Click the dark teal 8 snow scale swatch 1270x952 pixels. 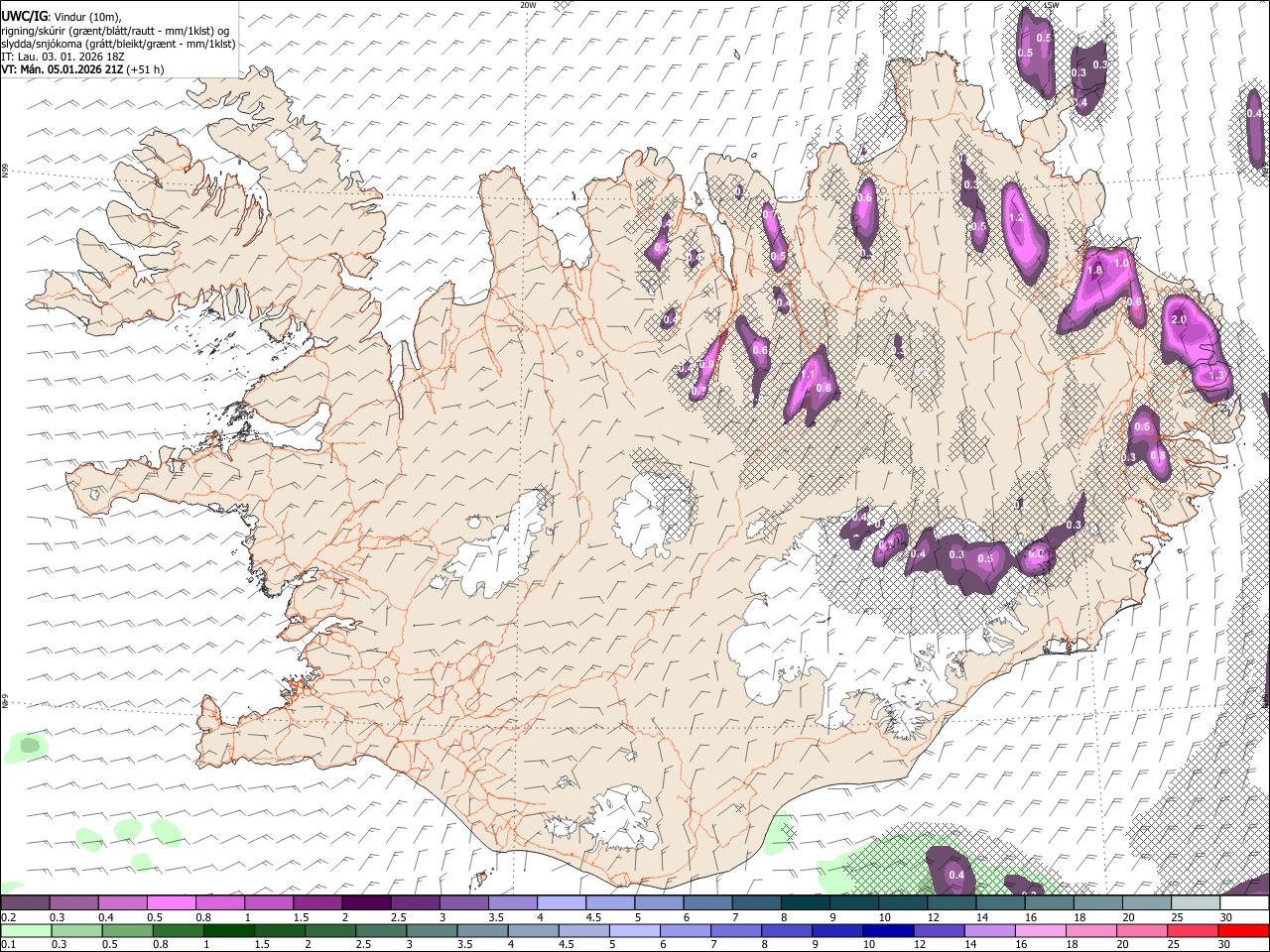pos(806,903)
